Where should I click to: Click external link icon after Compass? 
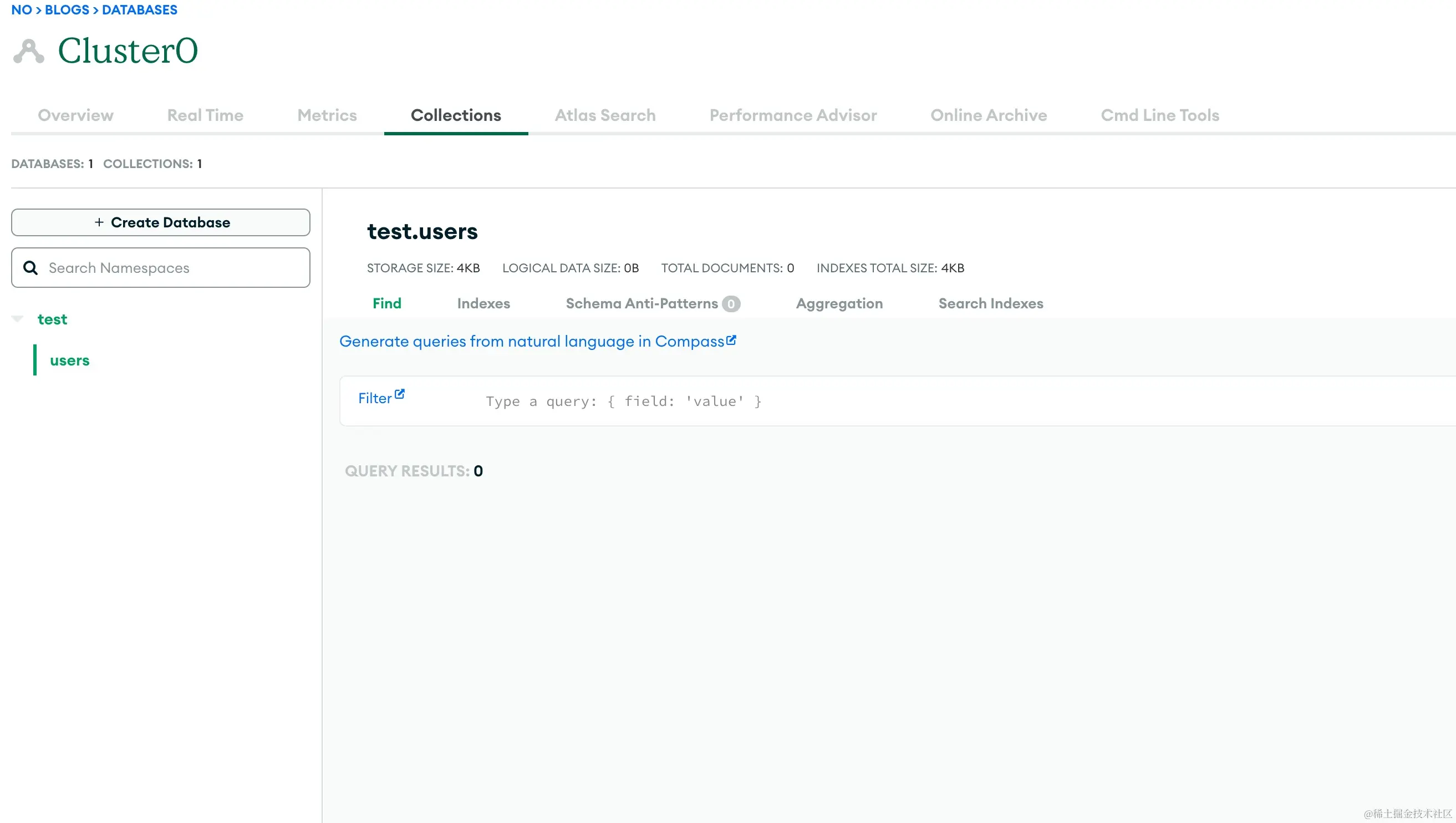coord(731,341)
